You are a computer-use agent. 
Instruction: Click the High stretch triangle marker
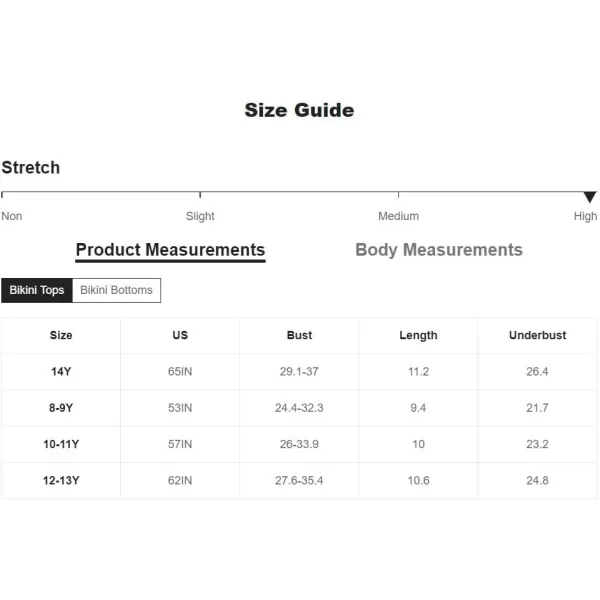coord(590,197)
